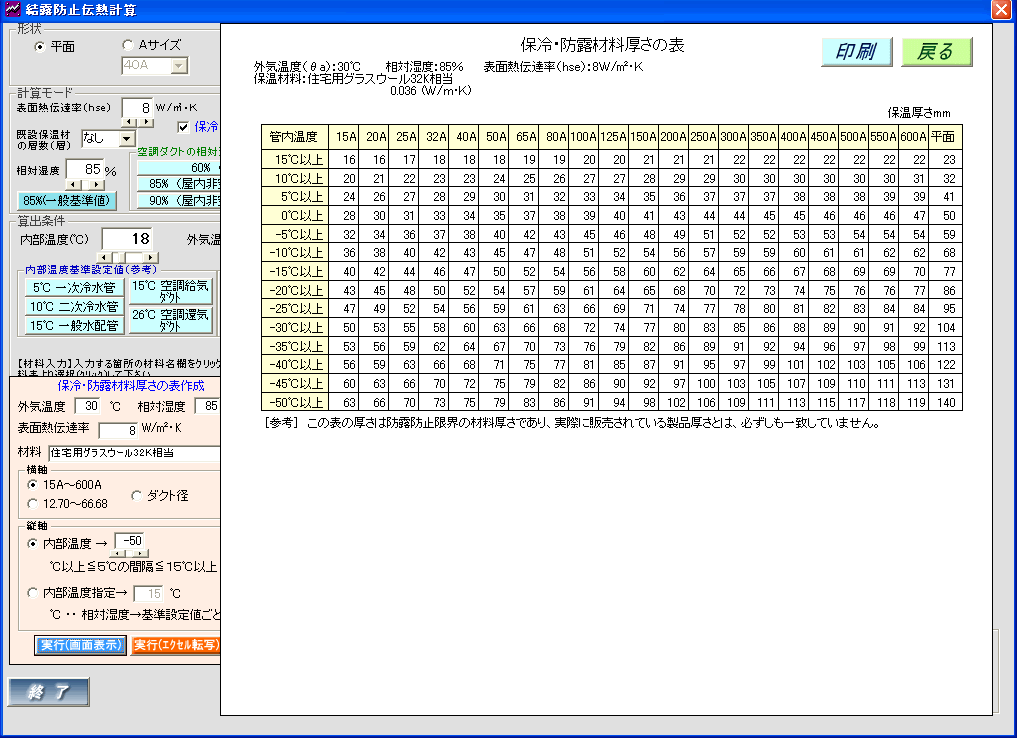
Task: Decrease 表面熱伝達率 with left arrow stepper
Action: point(129,122)
